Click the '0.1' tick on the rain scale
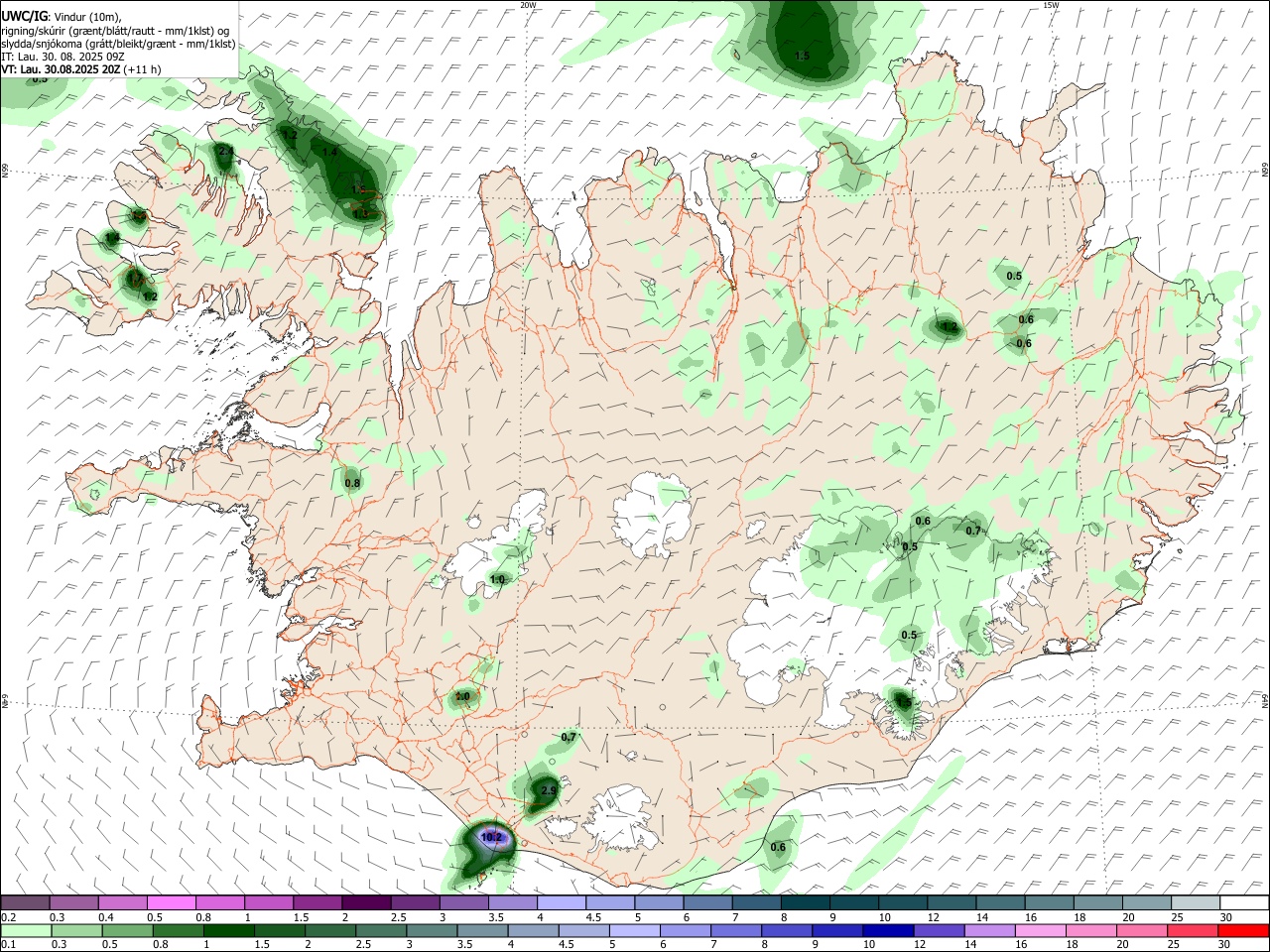 click(8, 945)
